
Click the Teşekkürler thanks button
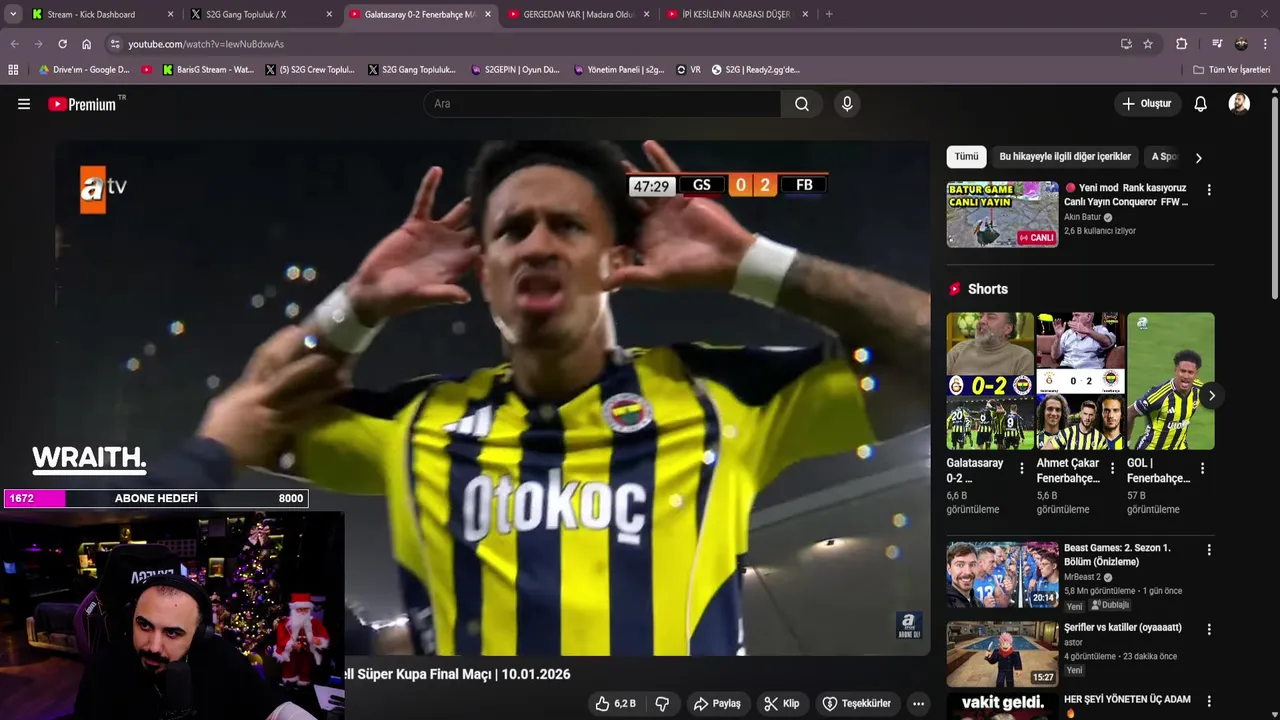[857, 704]
